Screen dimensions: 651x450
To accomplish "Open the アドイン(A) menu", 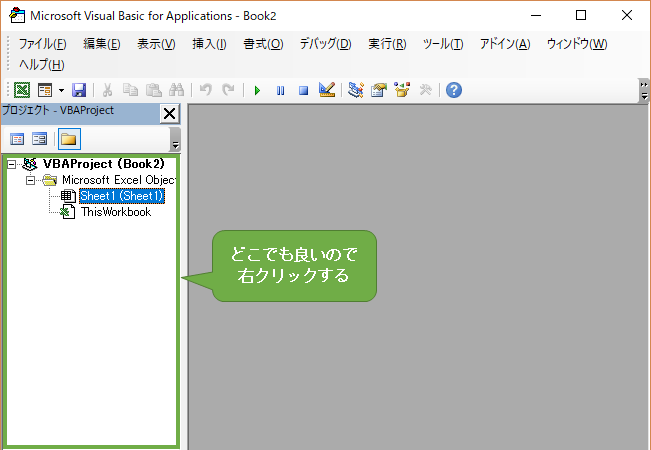I will pos(505,44).
